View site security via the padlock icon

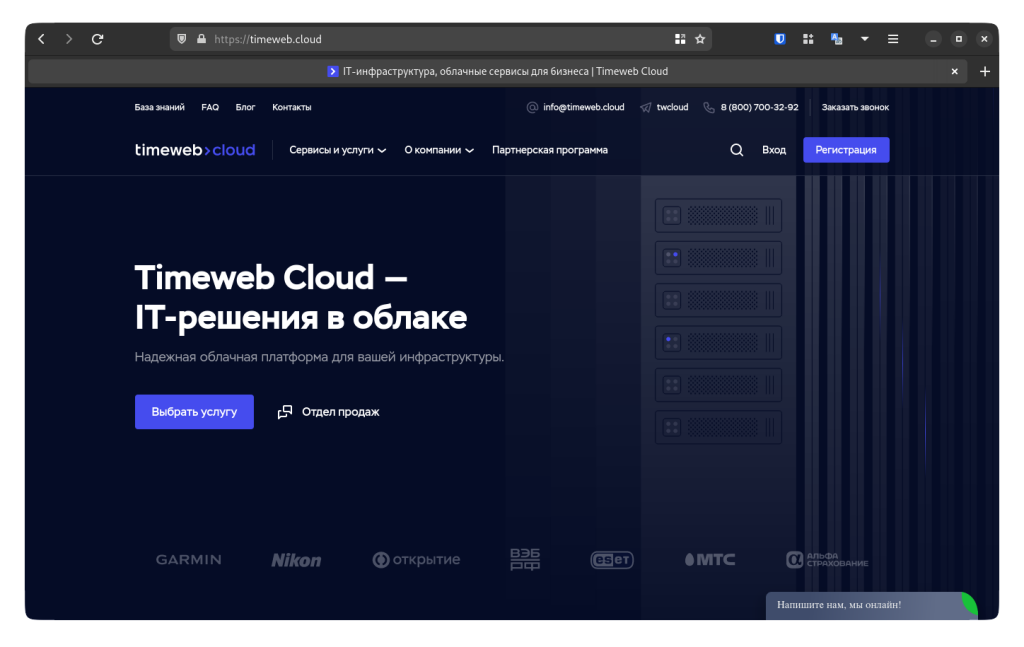coord(201,39)
